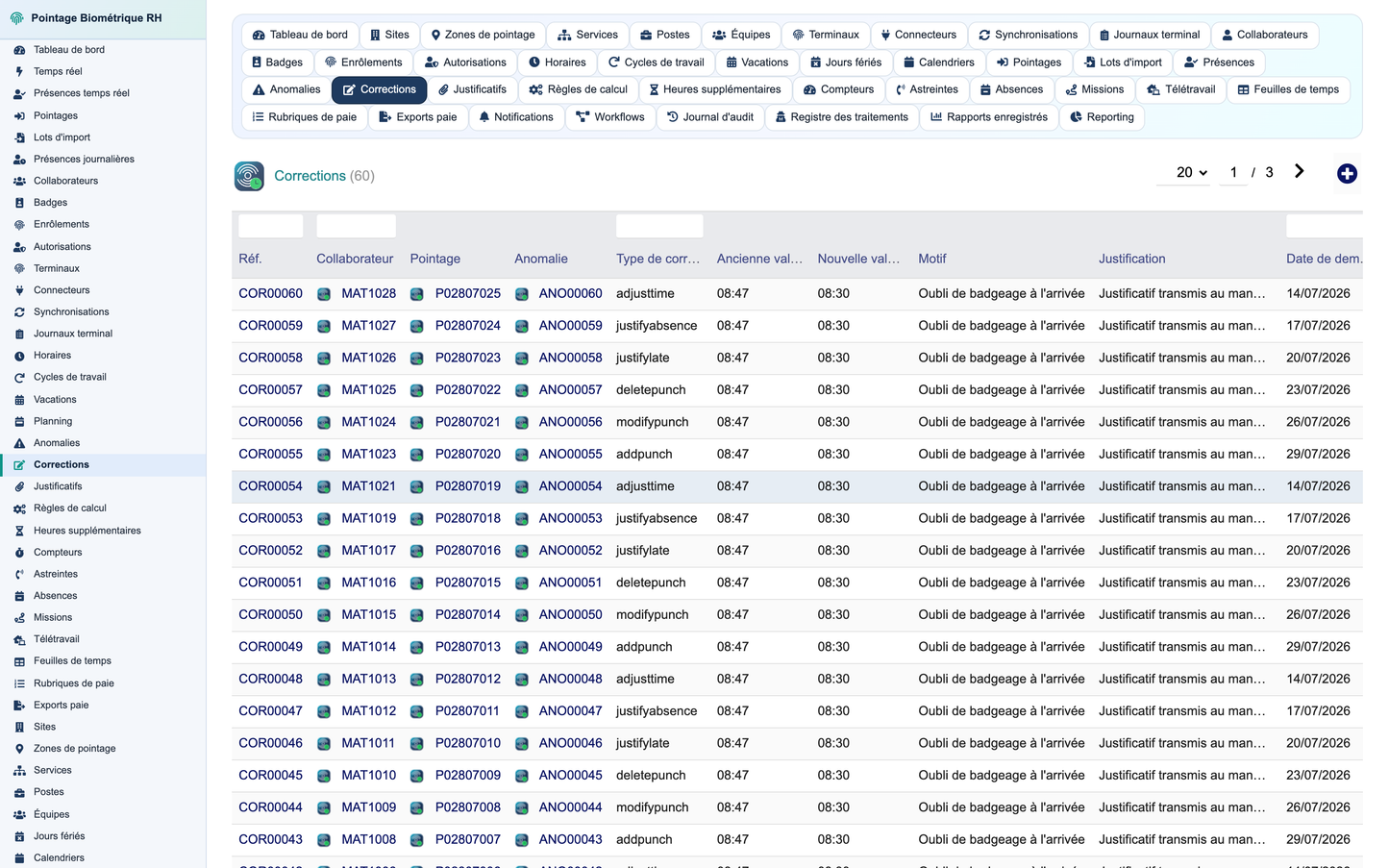Click the page number field showing 1
Image resolution: width=1389 pixels, height=868 pixels.
[x=1233, y=172]
